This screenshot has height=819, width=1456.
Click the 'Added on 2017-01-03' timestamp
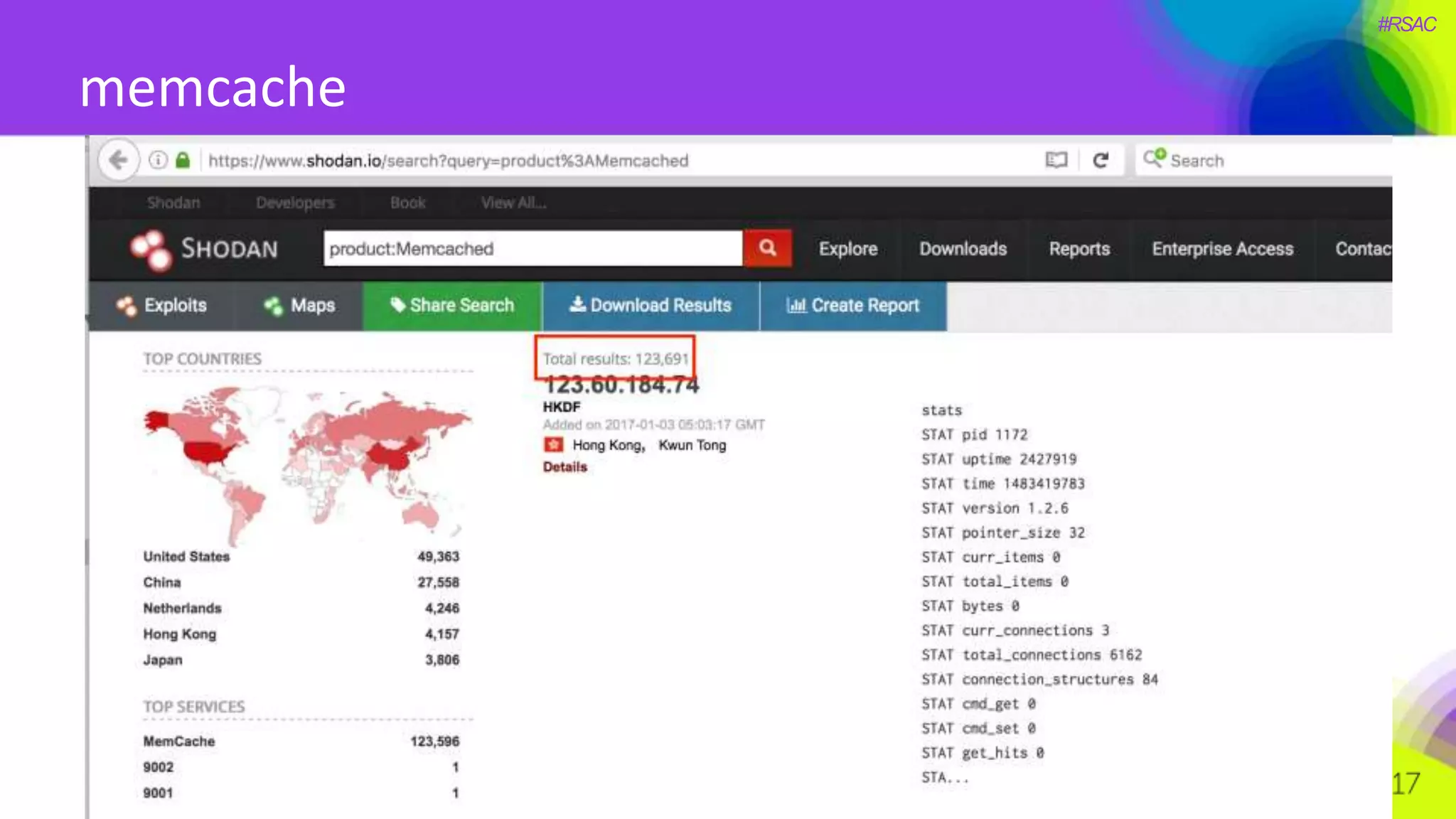coord(654,425)
